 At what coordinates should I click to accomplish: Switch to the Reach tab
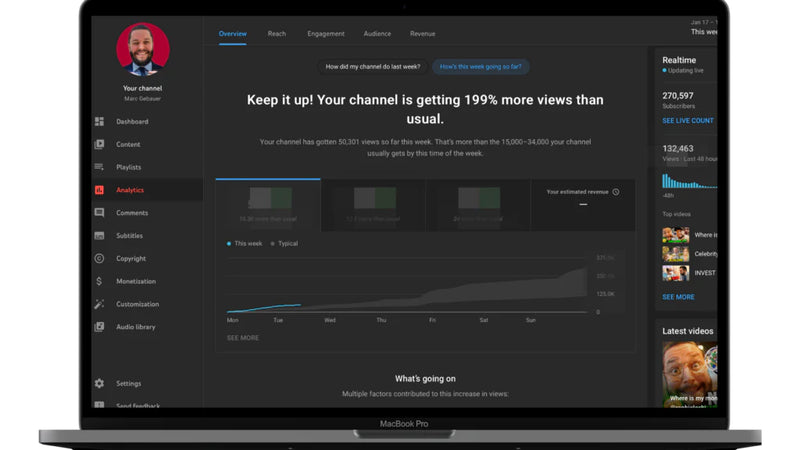(x=277, y=34)
